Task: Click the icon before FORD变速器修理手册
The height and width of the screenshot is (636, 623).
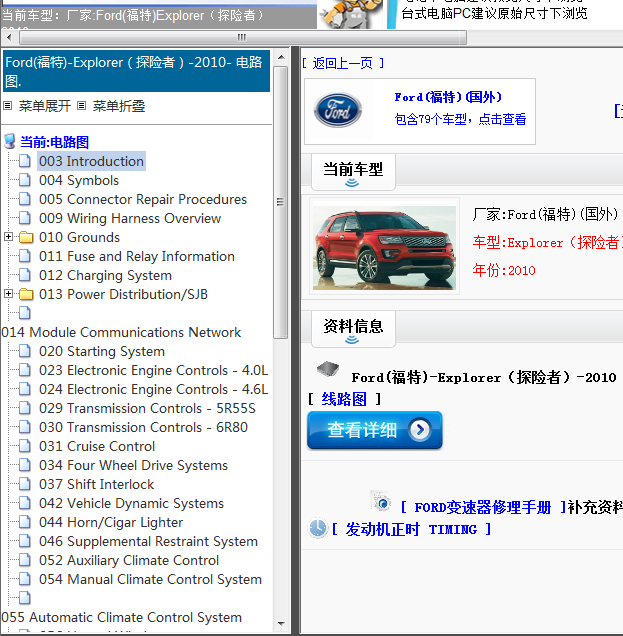Action: tap(380, 501)
